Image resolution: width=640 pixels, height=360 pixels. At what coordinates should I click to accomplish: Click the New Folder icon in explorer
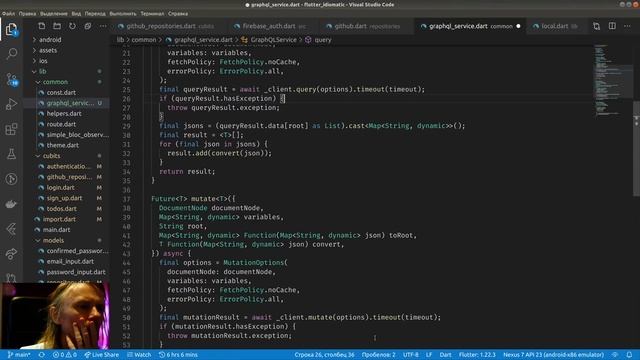57,26
